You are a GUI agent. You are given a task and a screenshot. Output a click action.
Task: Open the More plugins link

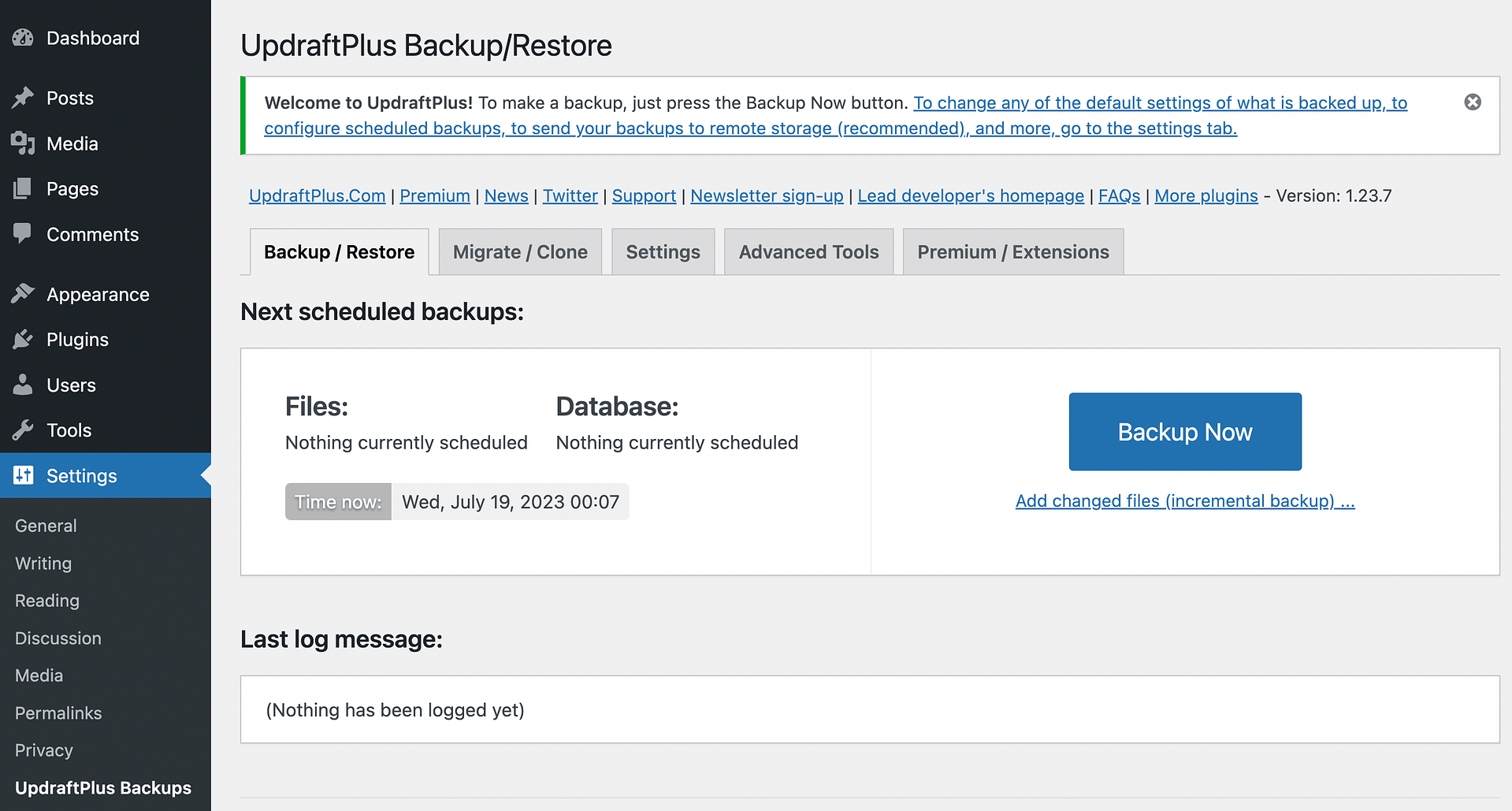pyautogui.click(x=1206, y=195)
